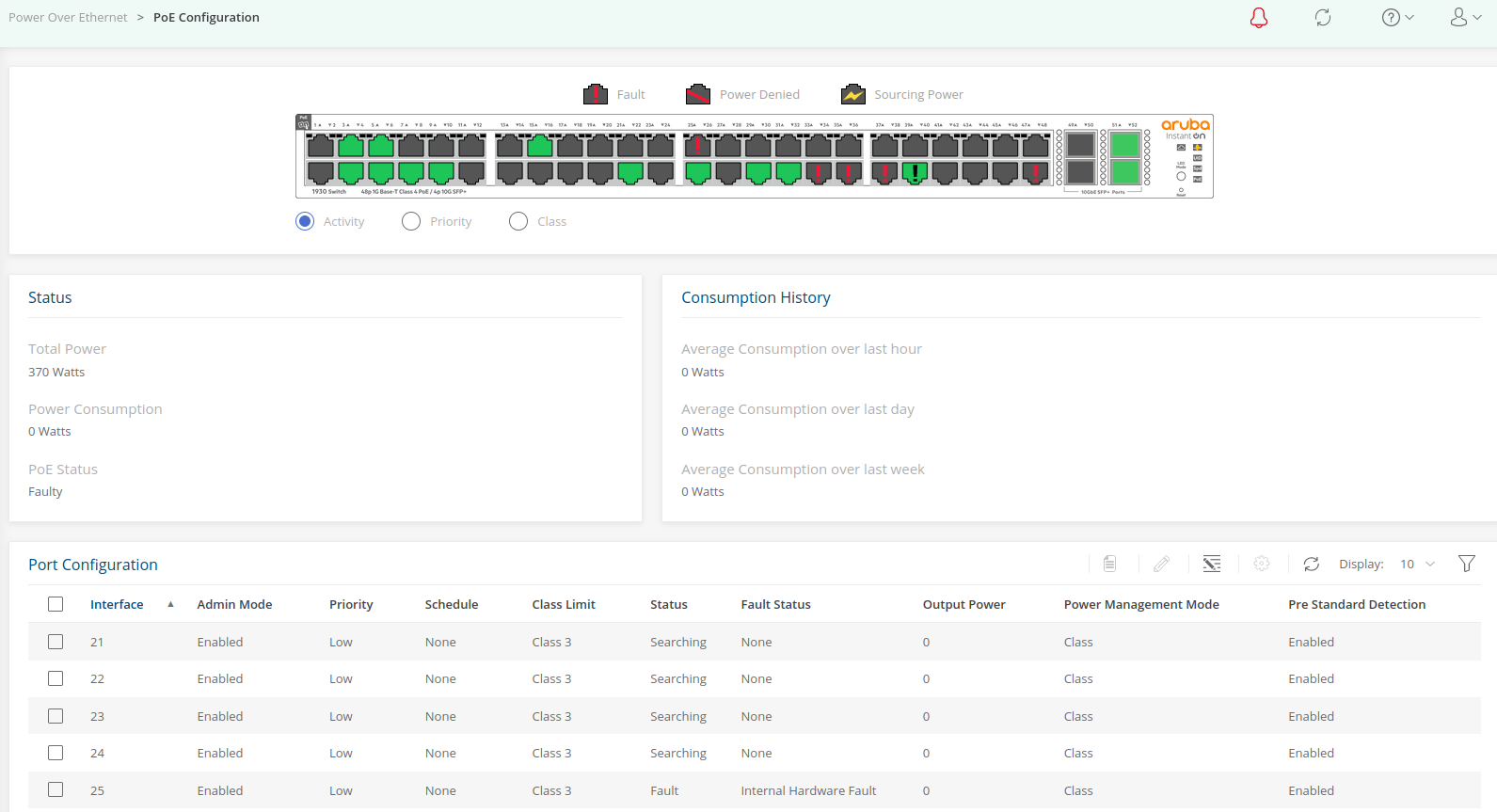Check the box for interface 21

56,642
